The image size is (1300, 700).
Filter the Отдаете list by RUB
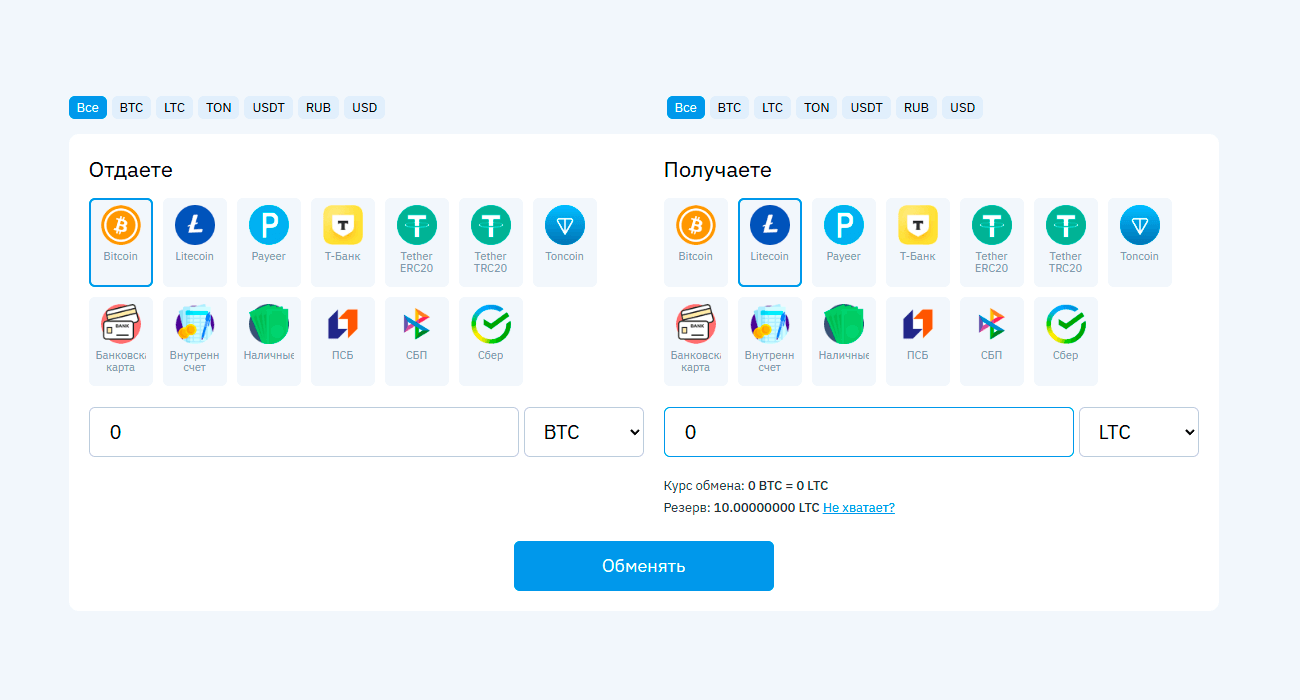tap(319, 108)
